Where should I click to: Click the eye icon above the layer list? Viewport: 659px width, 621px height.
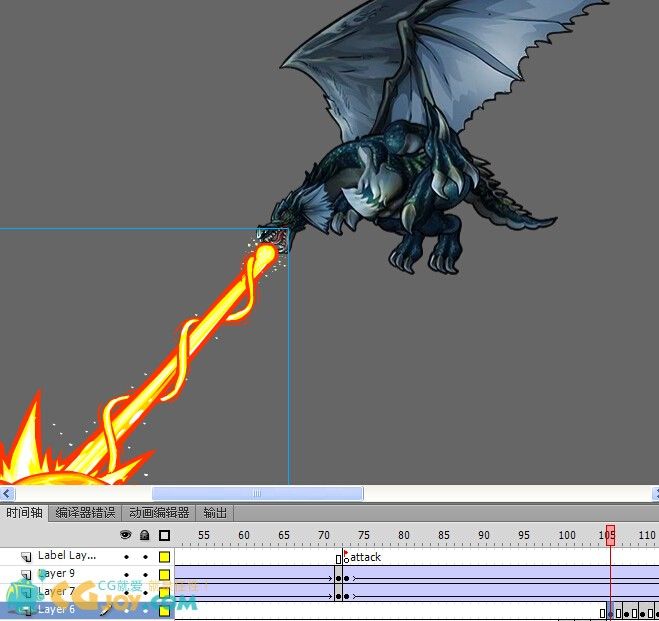tap(125, 535)
